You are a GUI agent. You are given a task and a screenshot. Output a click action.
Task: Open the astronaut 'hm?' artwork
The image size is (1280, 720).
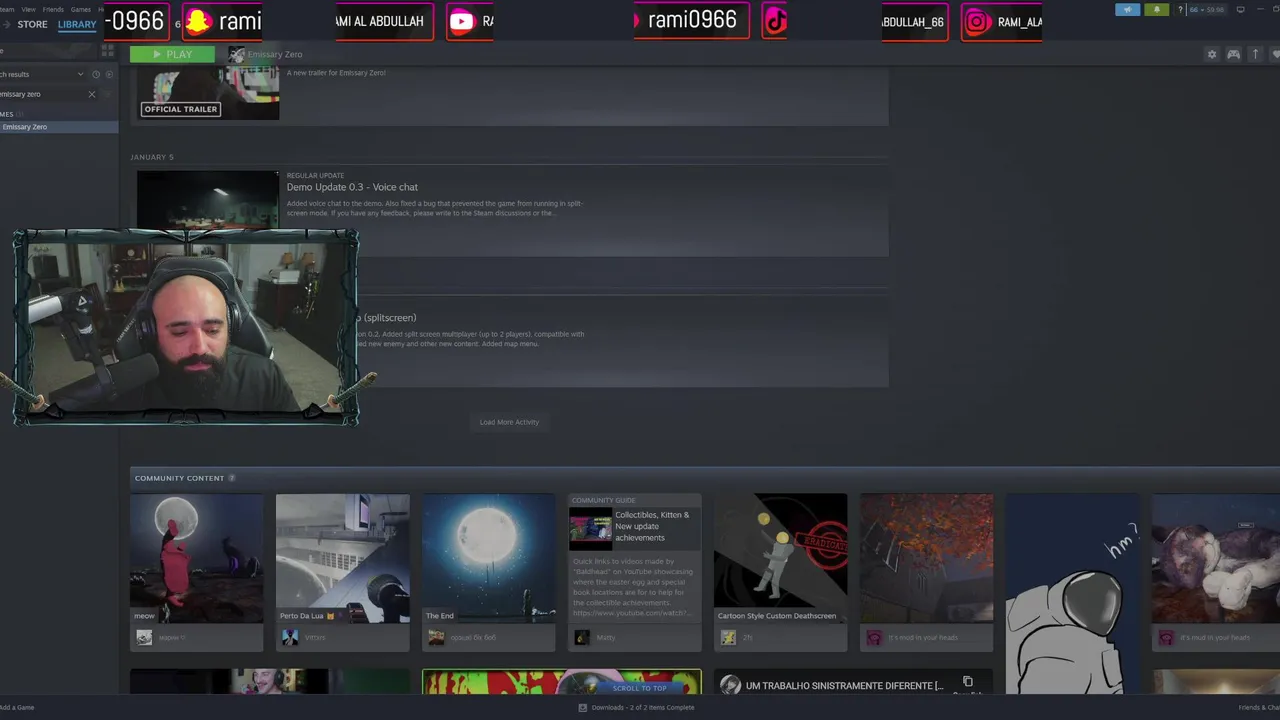(1072, 593)
